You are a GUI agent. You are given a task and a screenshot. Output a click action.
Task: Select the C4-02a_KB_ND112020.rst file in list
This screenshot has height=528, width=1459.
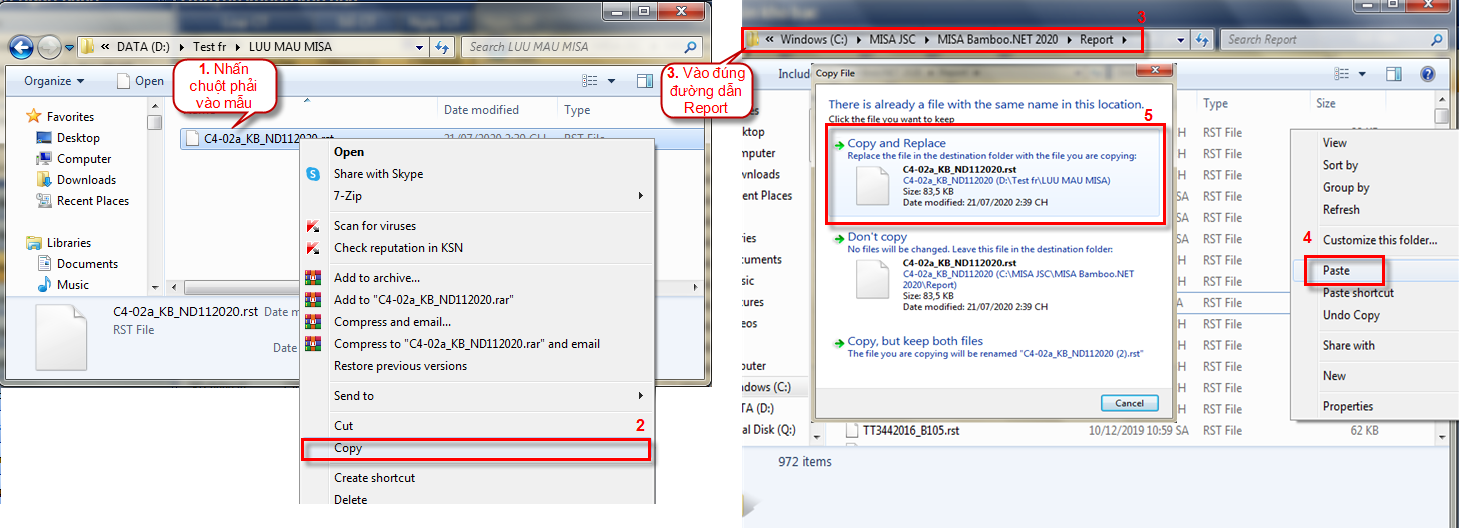coord(268,139)
